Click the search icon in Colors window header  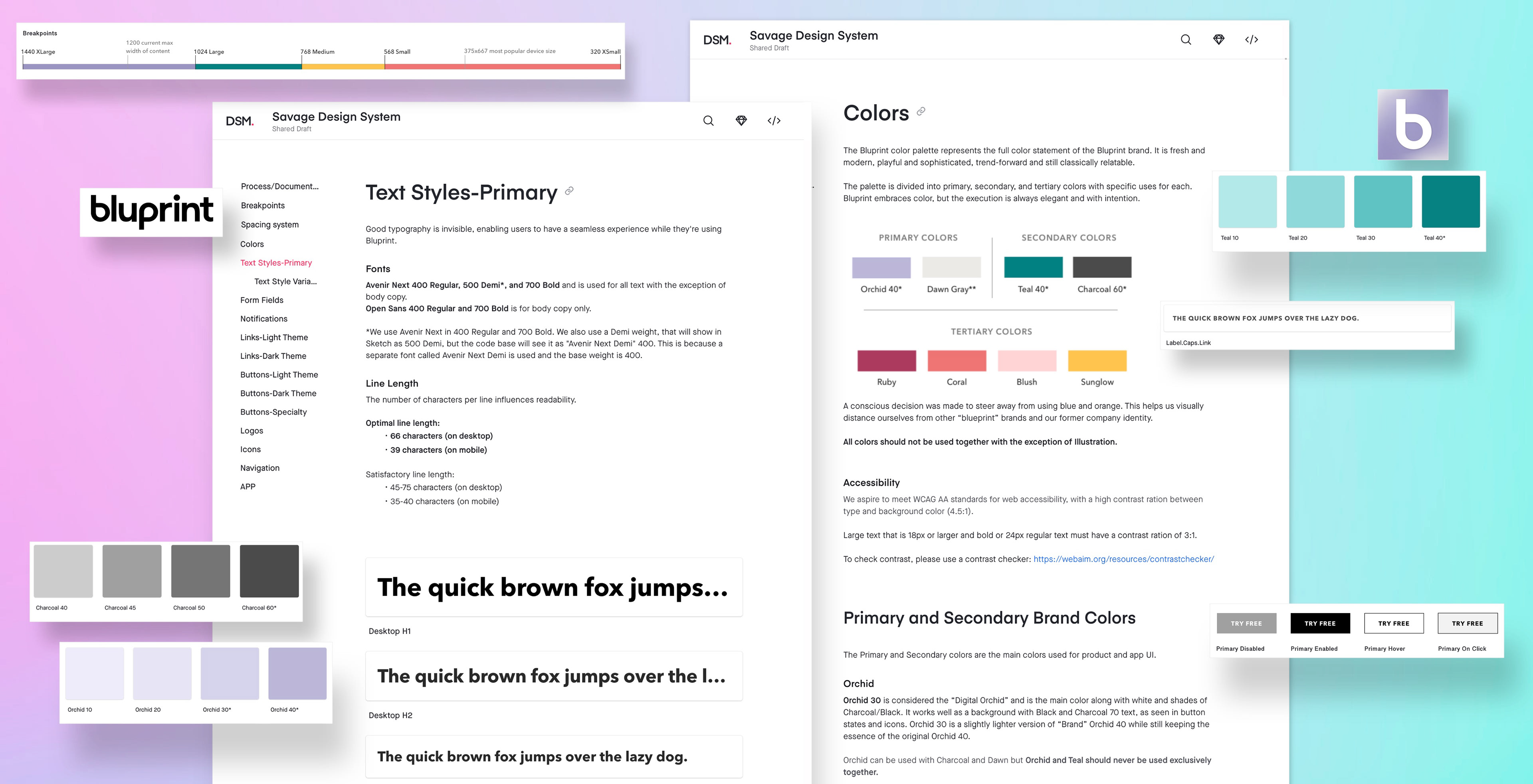(x=1185, y=40)
